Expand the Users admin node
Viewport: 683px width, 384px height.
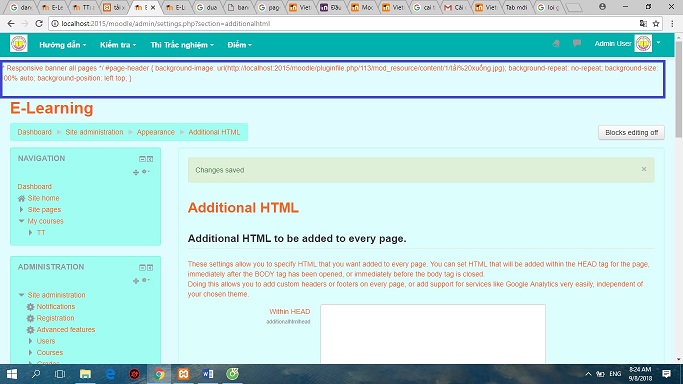pyautogui.click(x=30, y=341)
